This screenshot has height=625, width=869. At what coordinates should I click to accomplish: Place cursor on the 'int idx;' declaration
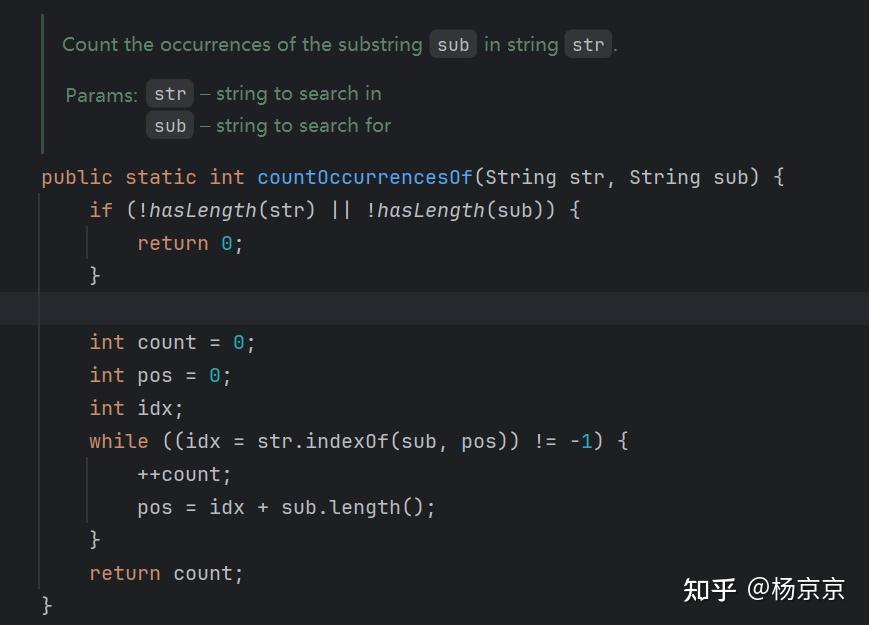[x=136, y=408]
